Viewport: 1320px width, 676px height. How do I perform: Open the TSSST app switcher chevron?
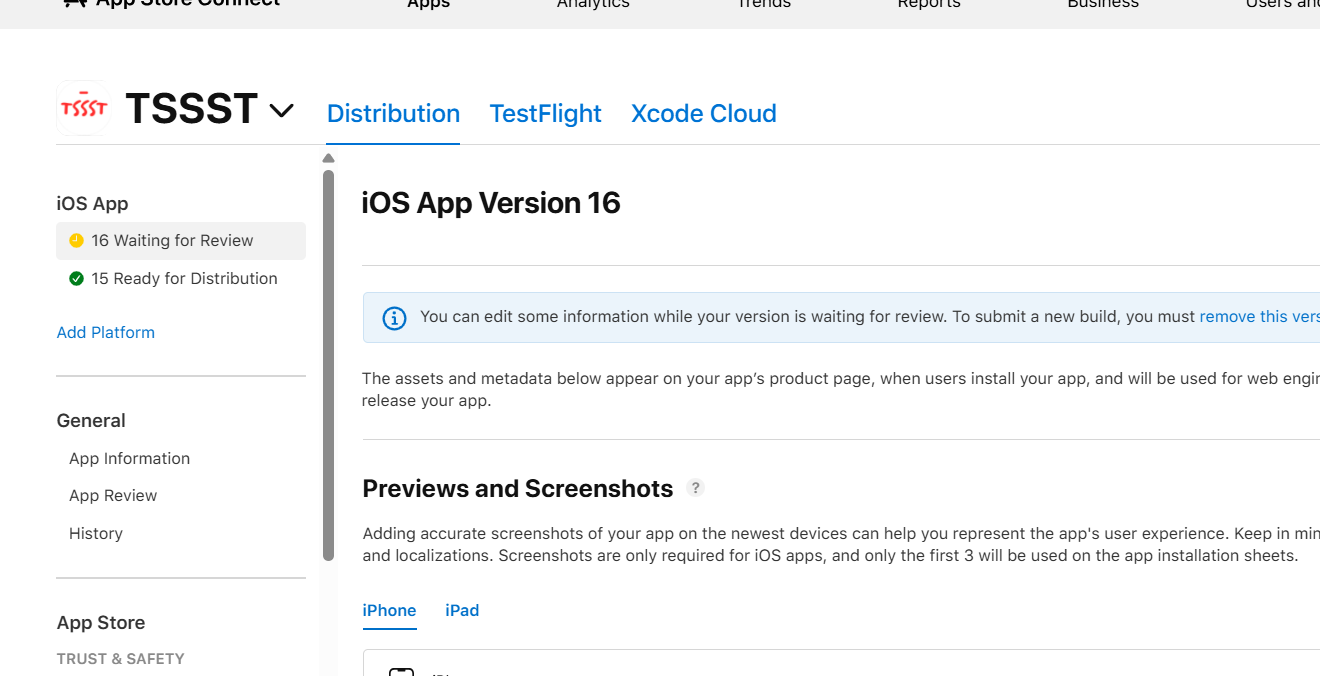tap(282, 110)
